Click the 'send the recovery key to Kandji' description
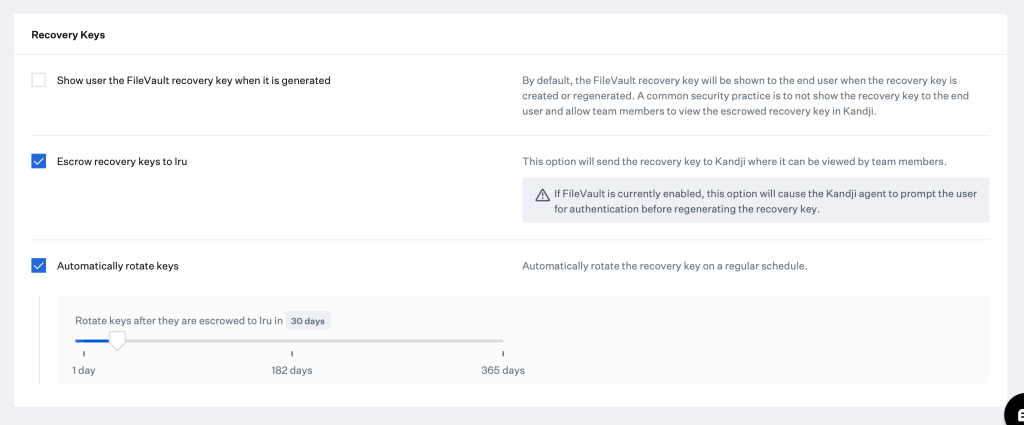 point(734,161)
